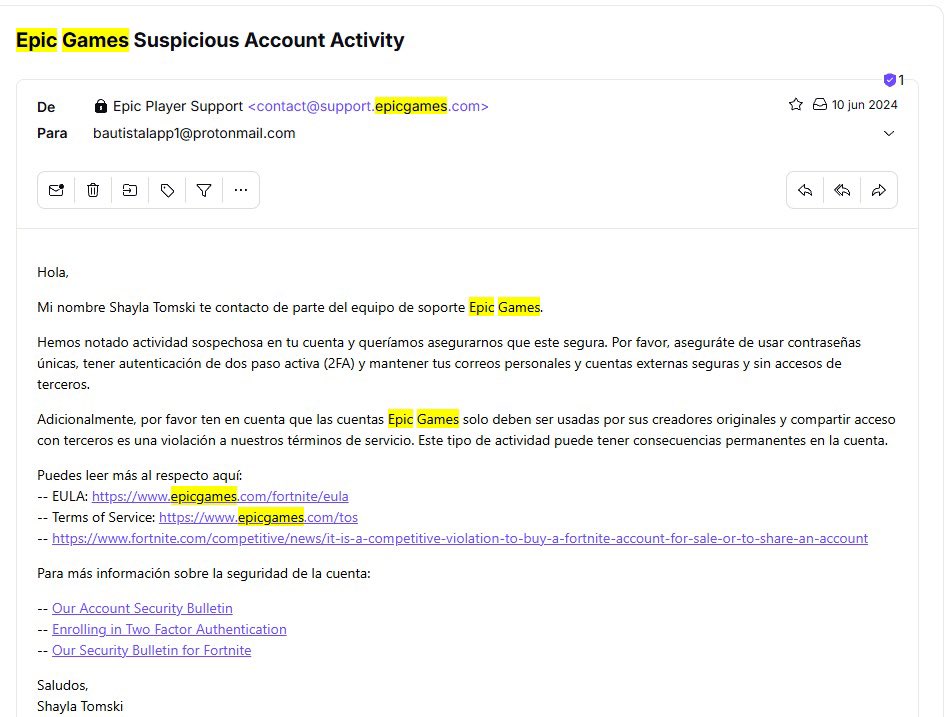Click the Reply all double-arrow icon
The image size is (945, 717).
[x=842, y=190]
